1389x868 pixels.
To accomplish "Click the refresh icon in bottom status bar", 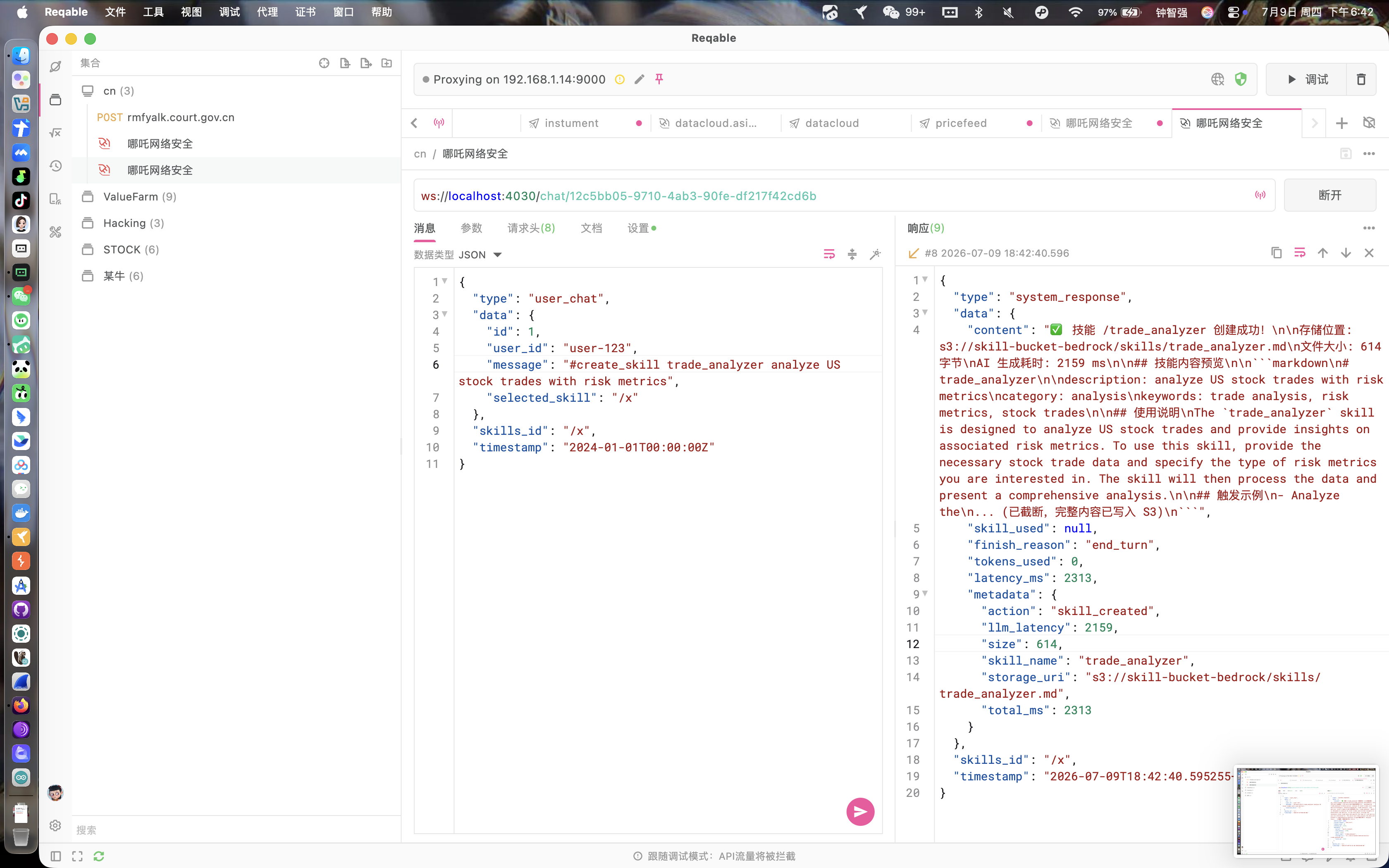I will pyautogui.click(x=99, y=856).
